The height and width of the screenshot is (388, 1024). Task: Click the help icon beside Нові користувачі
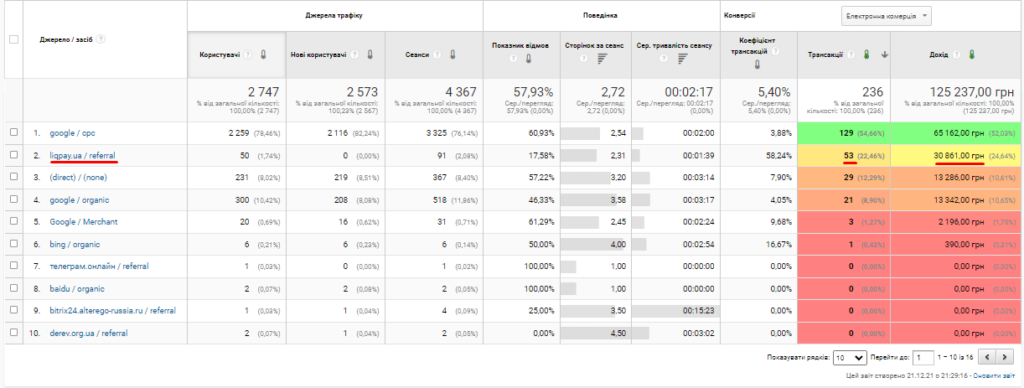[354, 55]
